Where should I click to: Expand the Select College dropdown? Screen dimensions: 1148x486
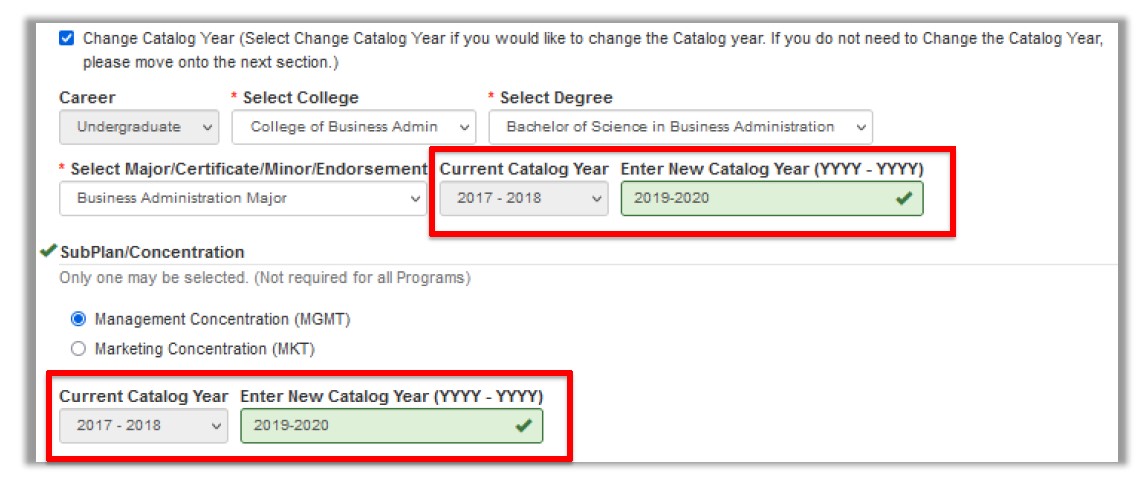354,127
